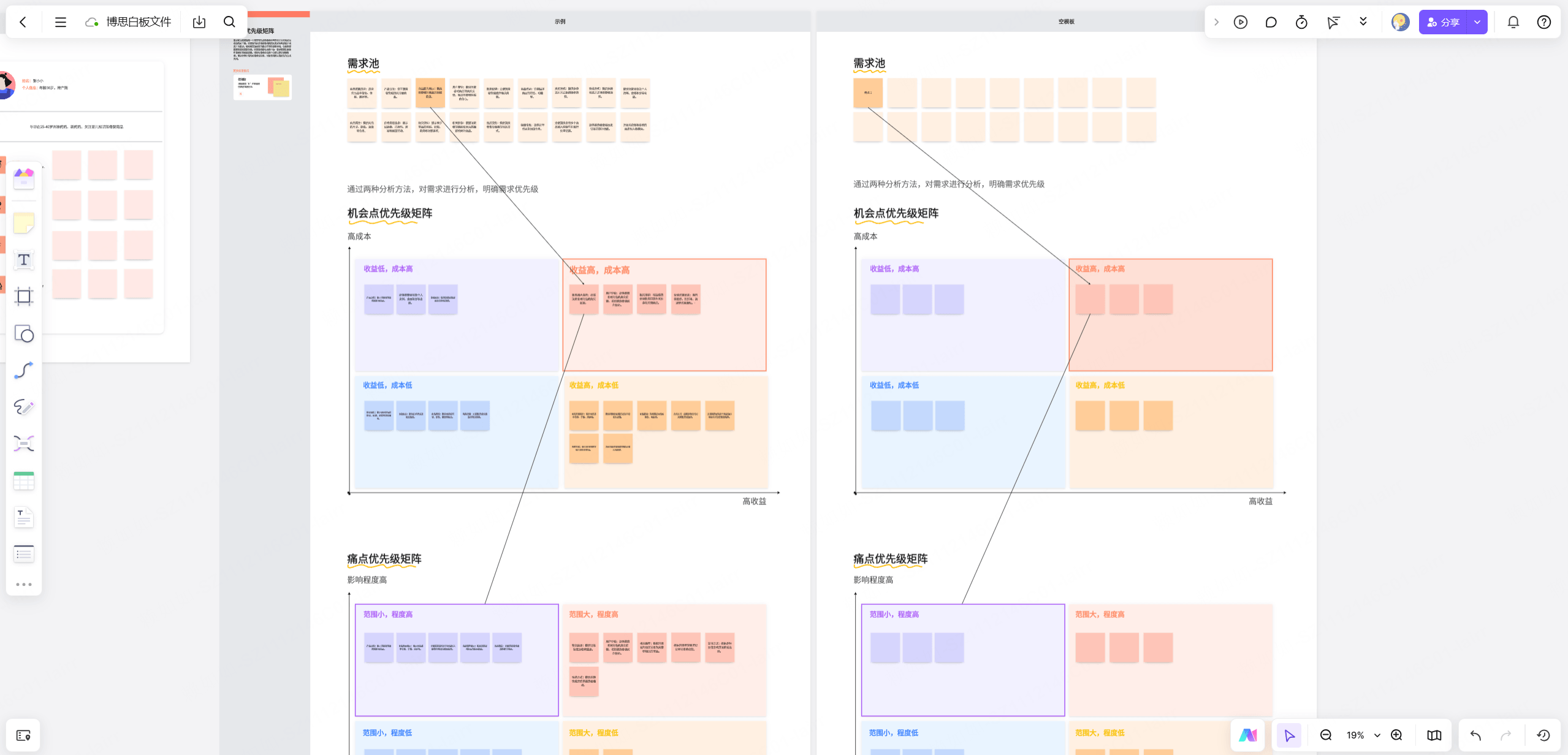This screenshot has height=755, width=1568.
Task: Open the 19% zoom level dropdown
Action: pyautogui.click(x=1377, y=735)
